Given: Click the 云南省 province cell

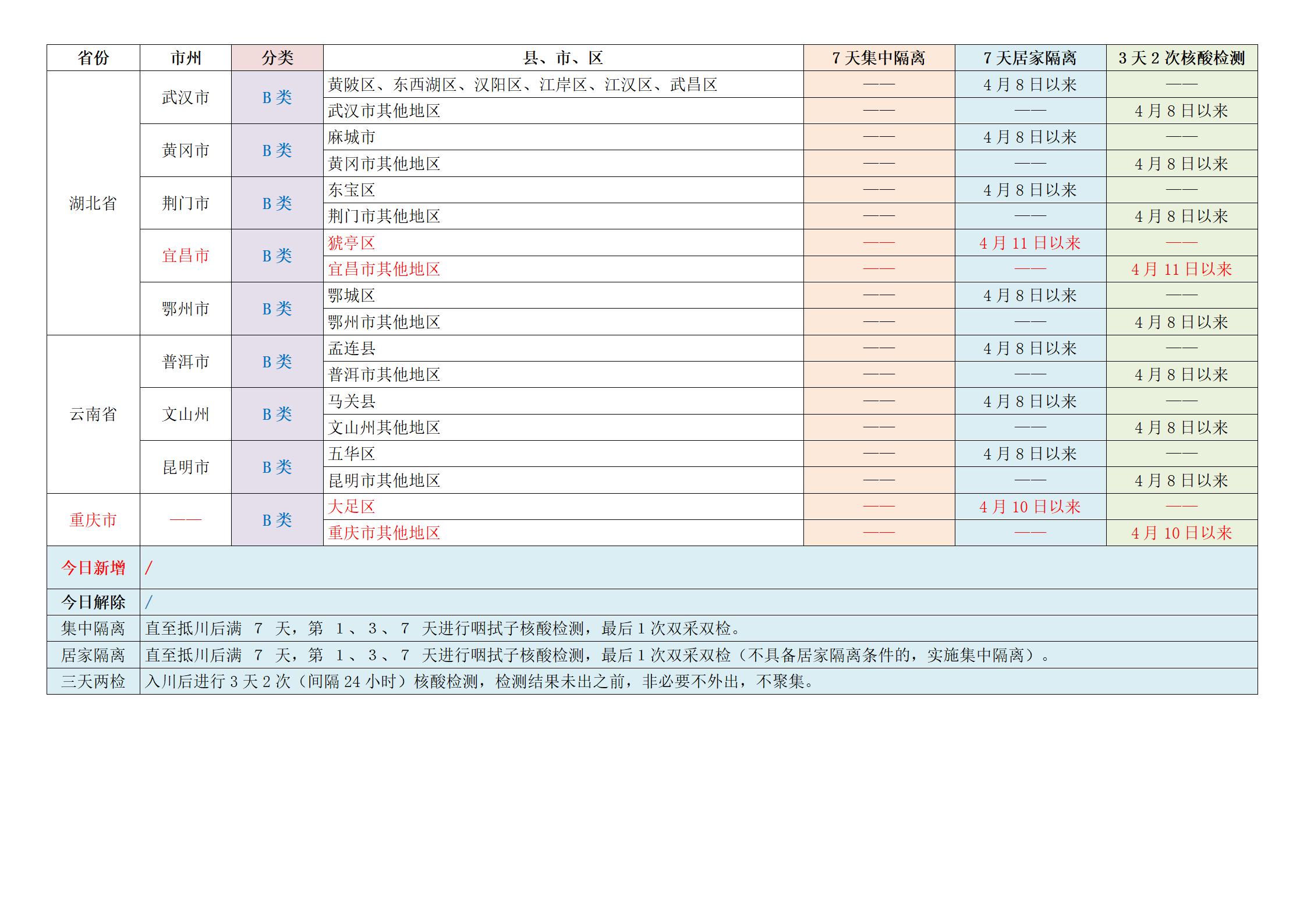Looking at the screenshot, I should pos(93,414).
